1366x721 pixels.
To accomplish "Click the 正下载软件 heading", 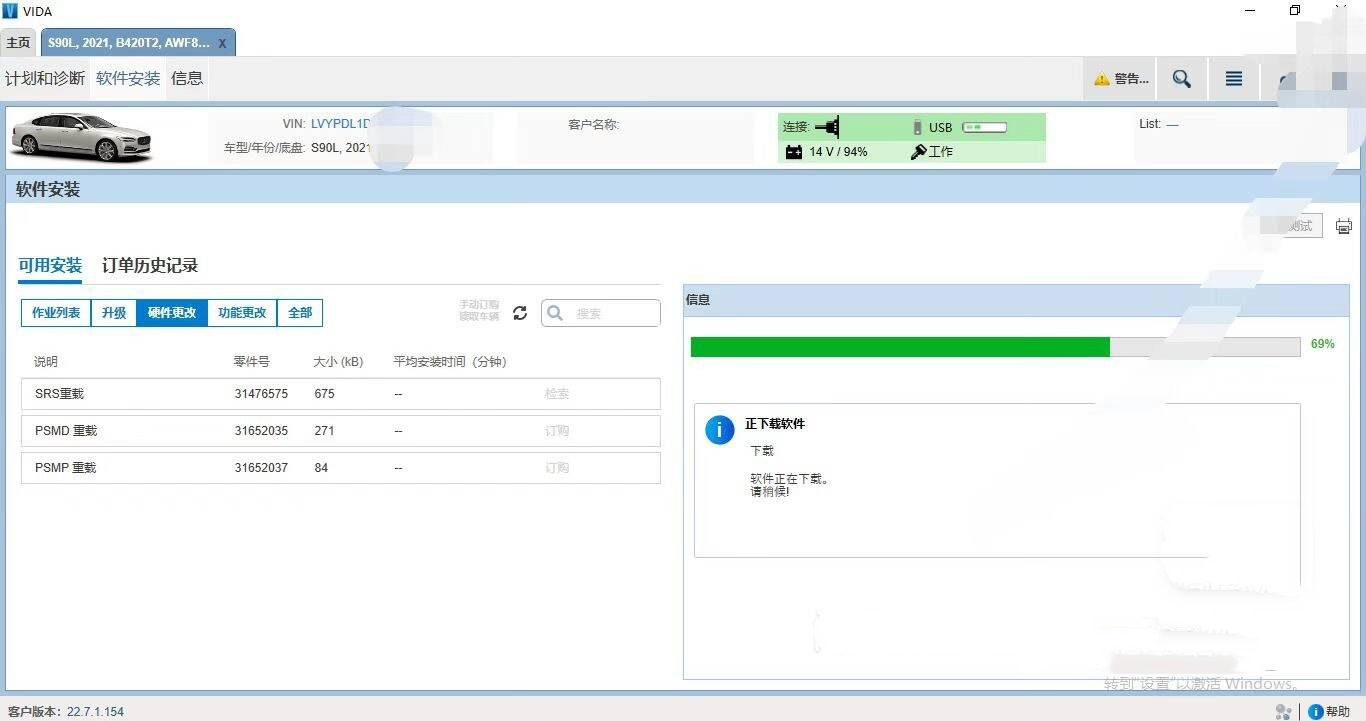I will click(775, 424).
